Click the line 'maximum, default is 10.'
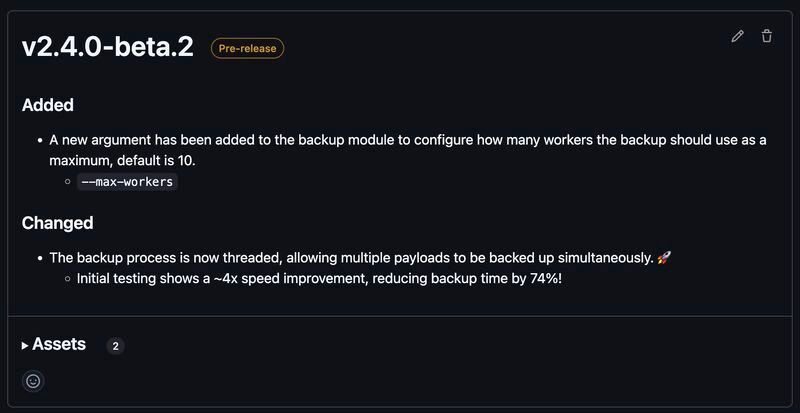 click(122, 161)
